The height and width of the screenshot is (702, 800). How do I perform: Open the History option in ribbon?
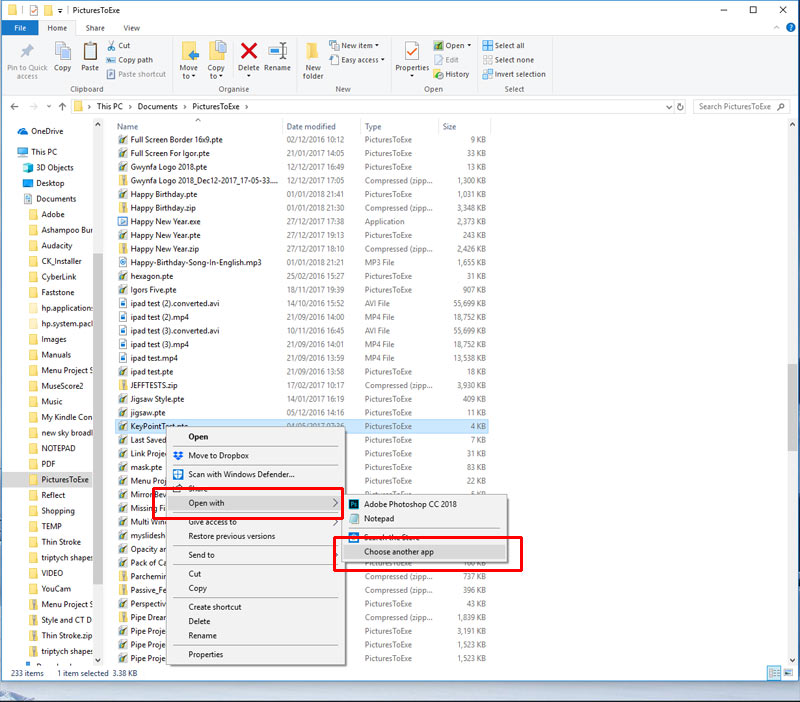451,74
